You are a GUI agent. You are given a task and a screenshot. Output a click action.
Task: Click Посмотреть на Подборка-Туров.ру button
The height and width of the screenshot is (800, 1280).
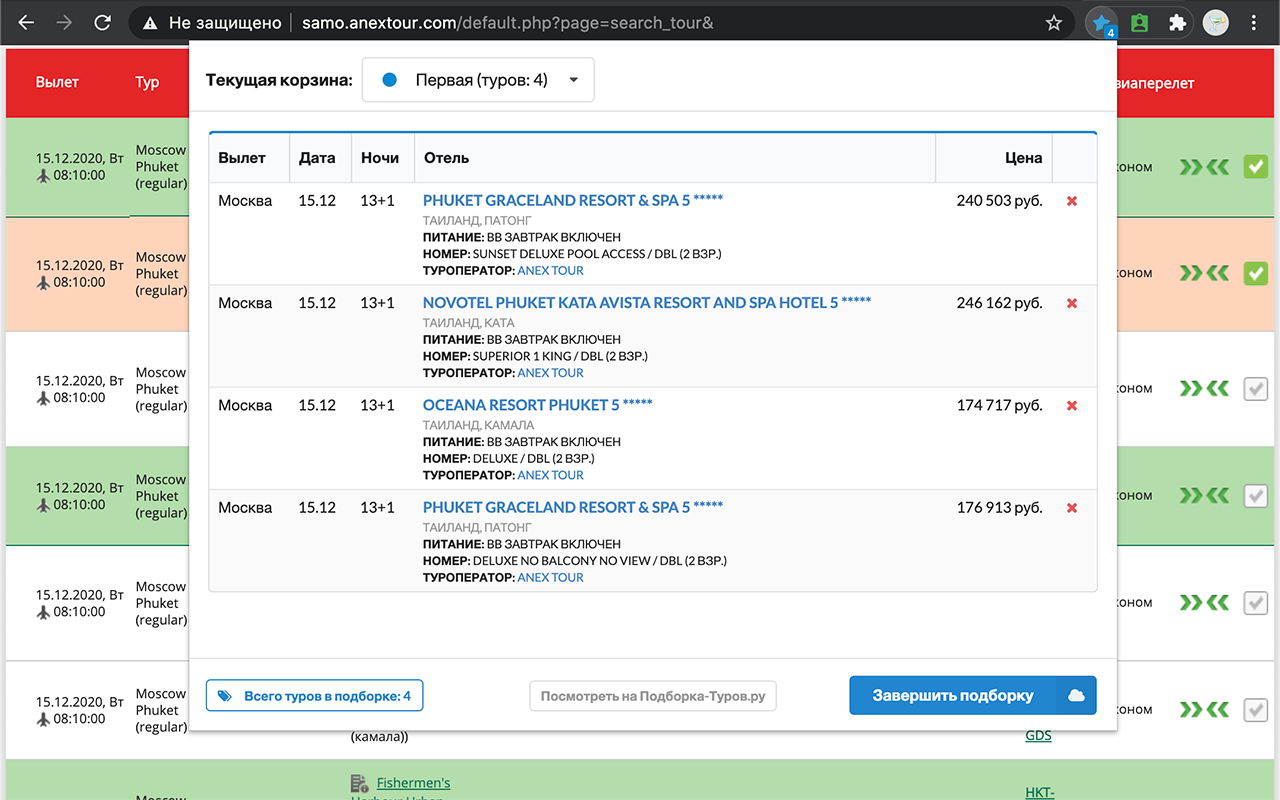pyautogui.click(x=652, y=696)
